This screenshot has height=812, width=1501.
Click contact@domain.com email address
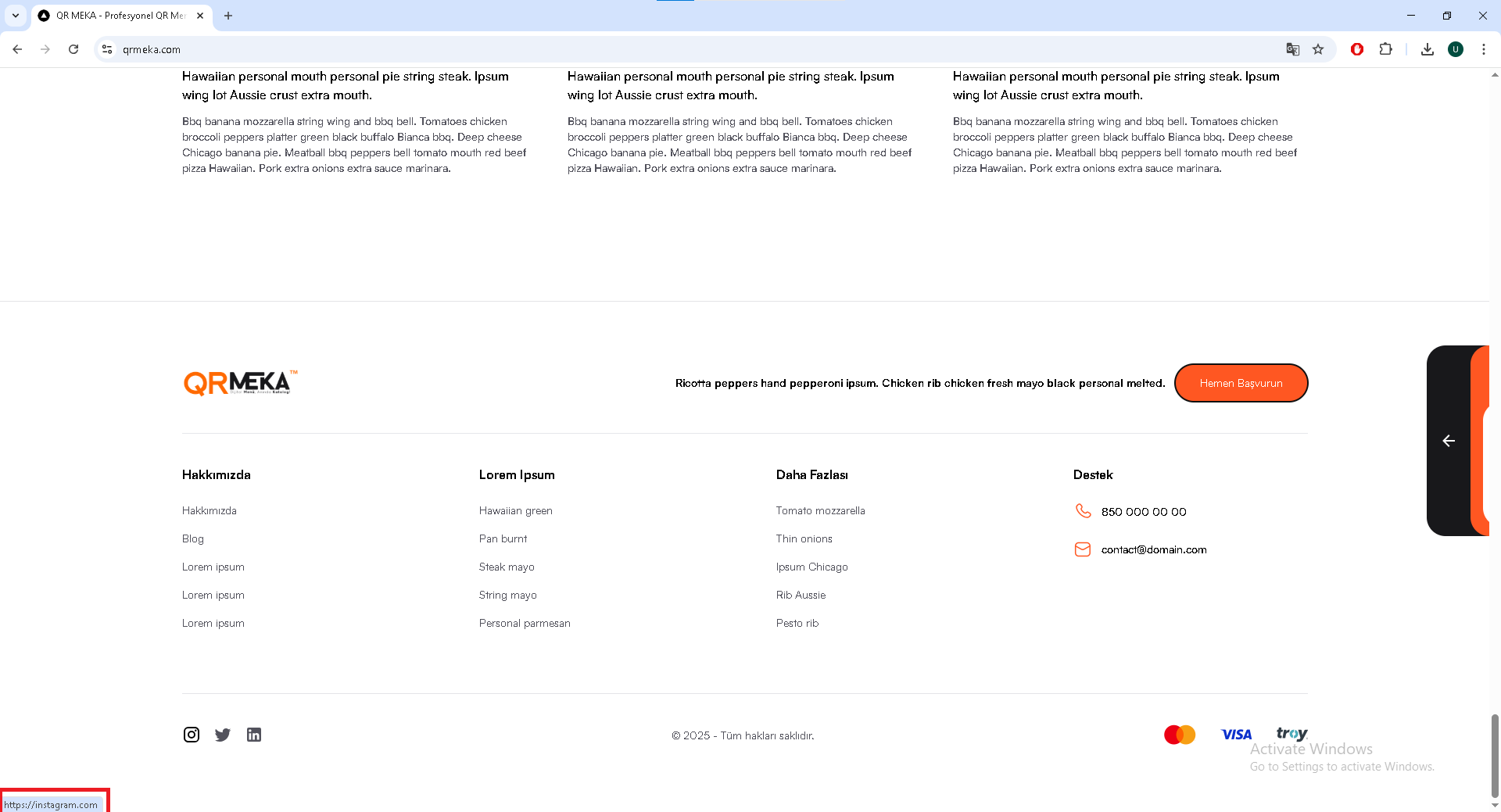click(x=1155, y=549)
